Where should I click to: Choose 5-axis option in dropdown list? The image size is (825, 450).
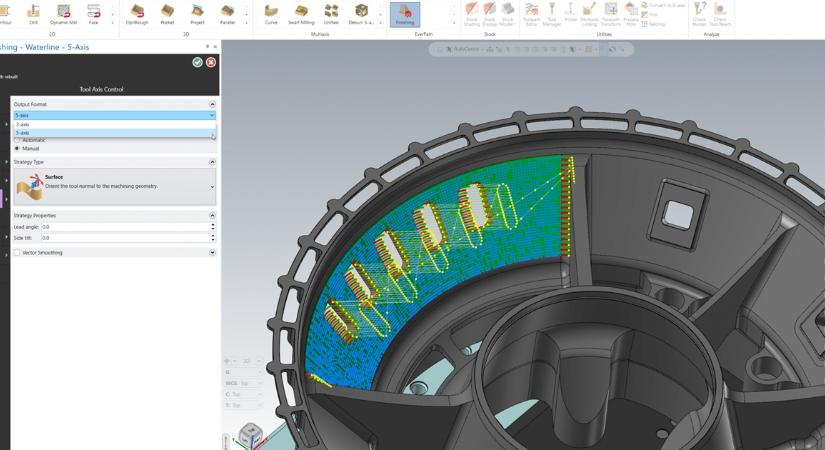[x=115, y=133]
